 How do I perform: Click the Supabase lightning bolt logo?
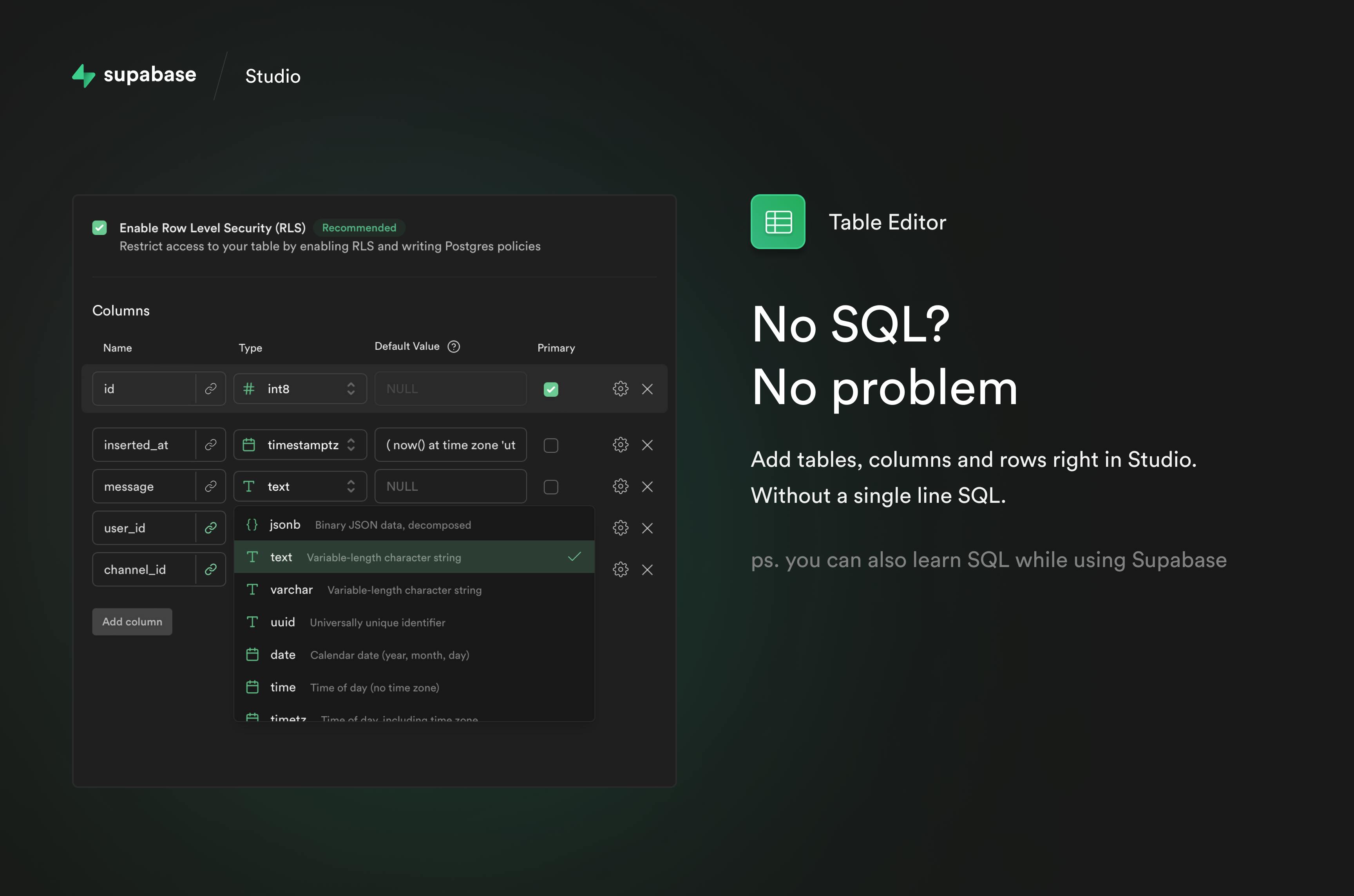click(x=83, y=76)
